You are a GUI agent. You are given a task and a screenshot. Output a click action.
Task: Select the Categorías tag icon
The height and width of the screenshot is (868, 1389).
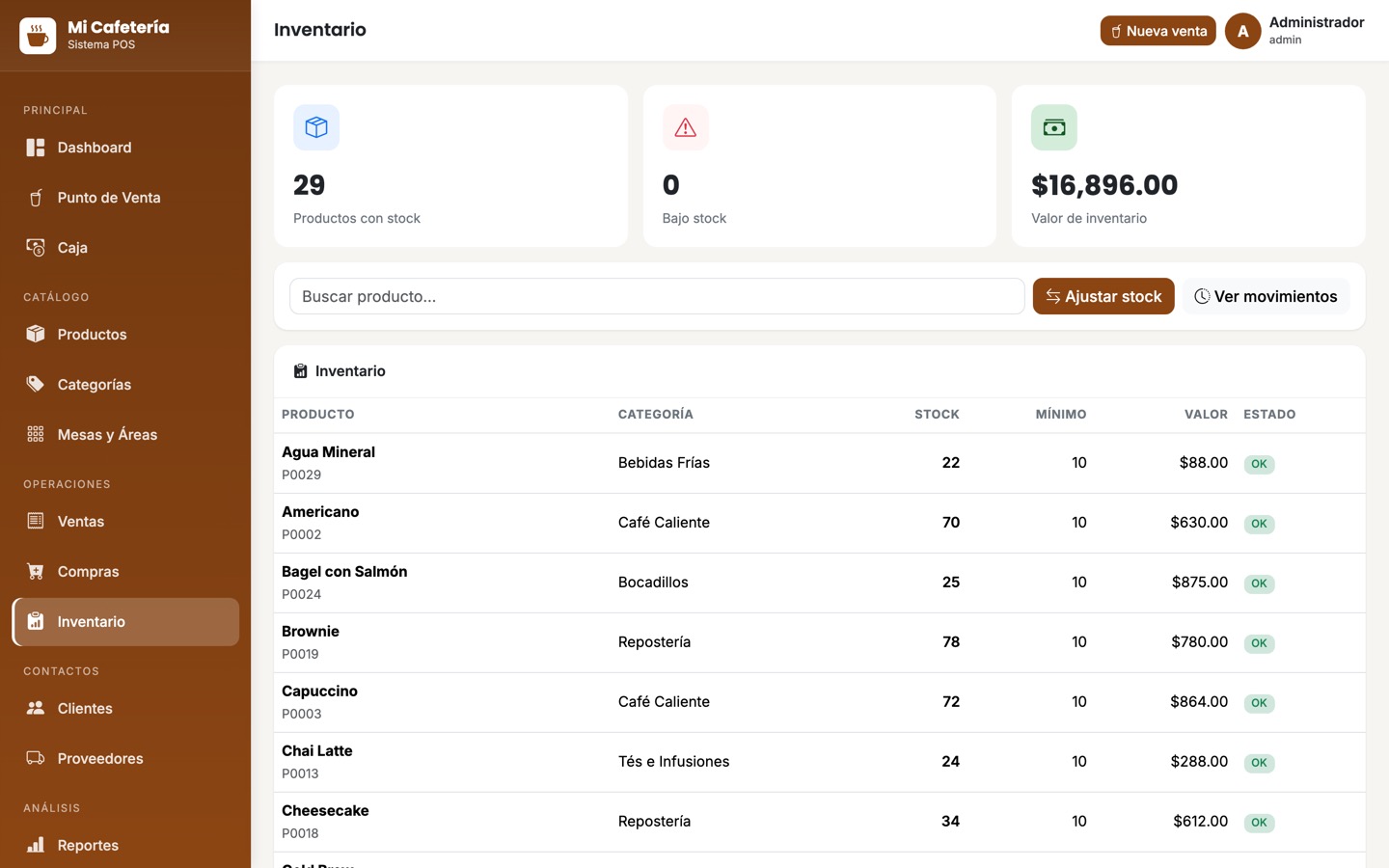click(x=36, y=384)
